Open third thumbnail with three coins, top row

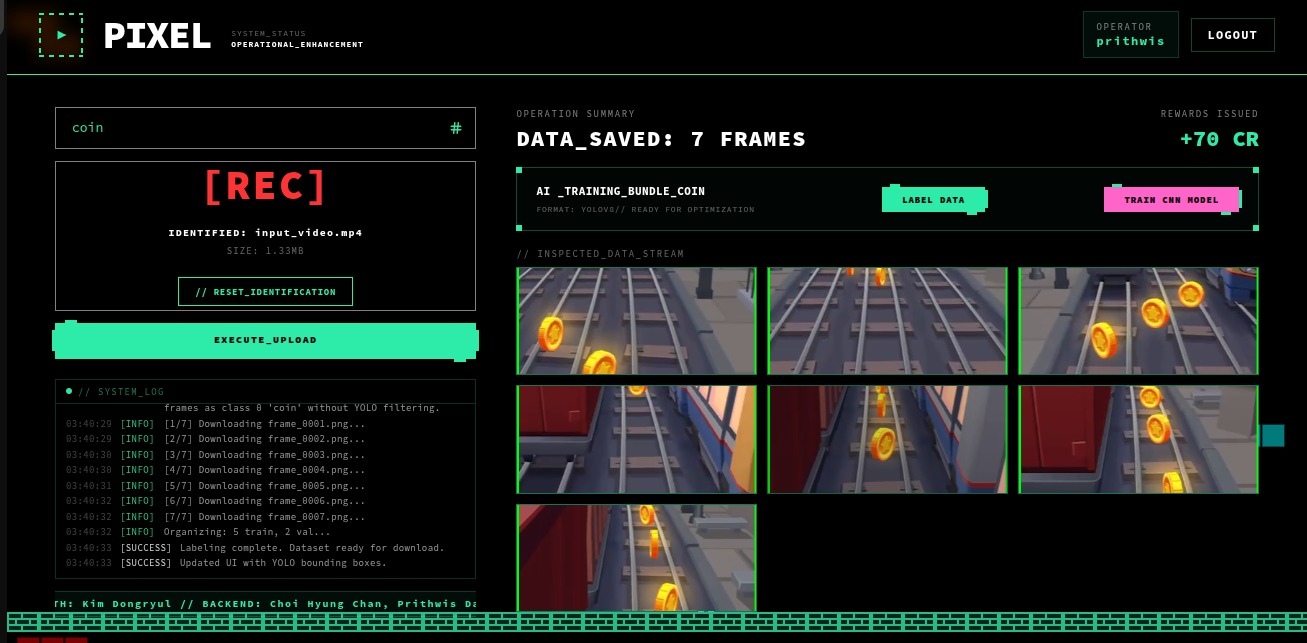1138,321
